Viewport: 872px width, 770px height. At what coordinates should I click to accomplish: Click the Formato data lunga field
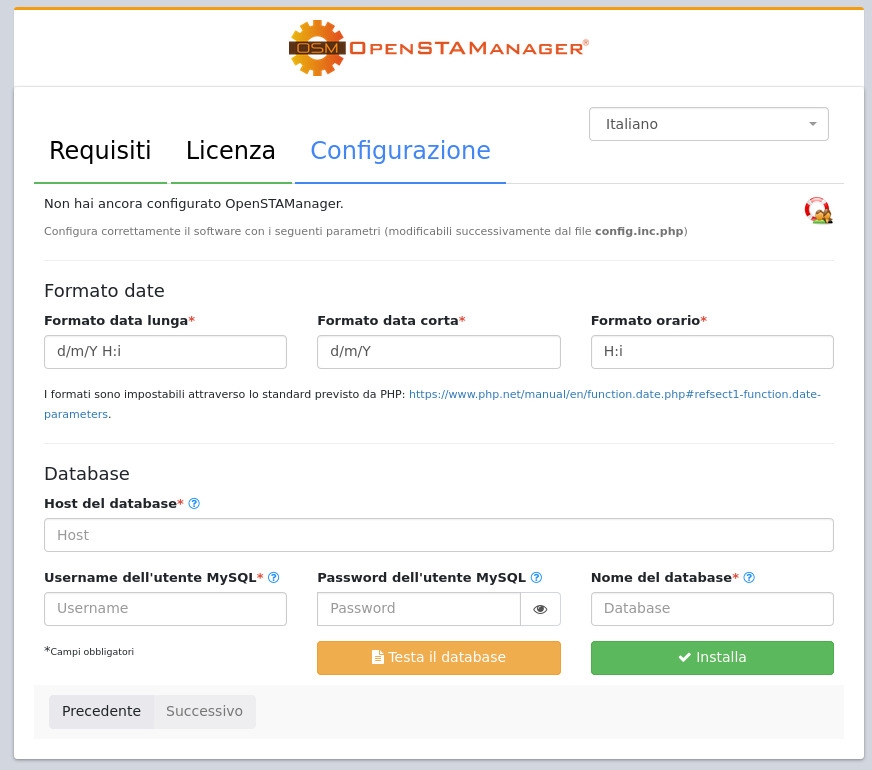click(165, 352)
